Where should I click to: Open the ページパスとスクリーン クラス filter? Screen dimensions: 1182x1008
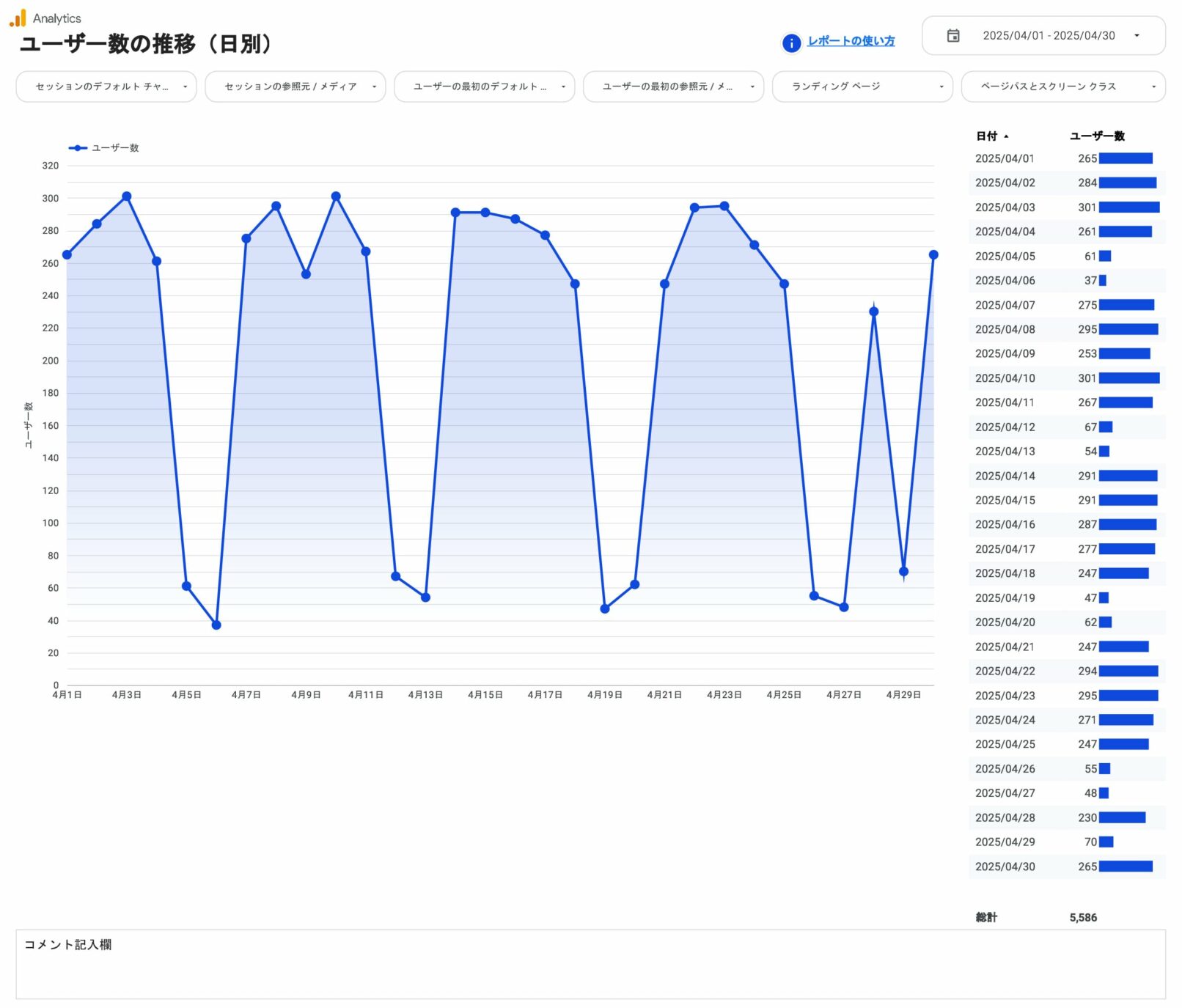coord(1062,87)
